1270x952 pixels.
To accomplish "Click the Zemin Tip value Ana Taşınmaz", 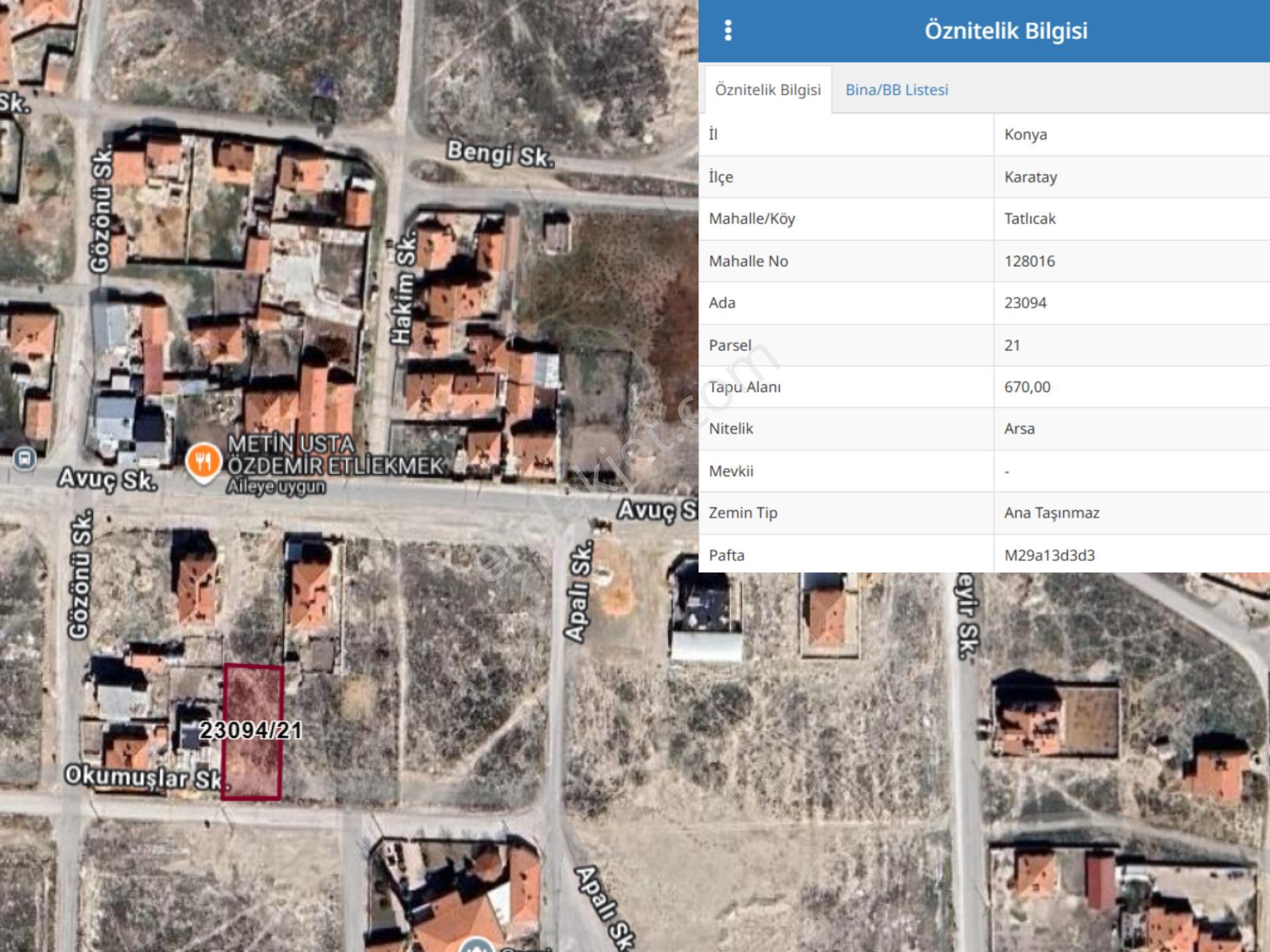I will tap(1052, 513).
